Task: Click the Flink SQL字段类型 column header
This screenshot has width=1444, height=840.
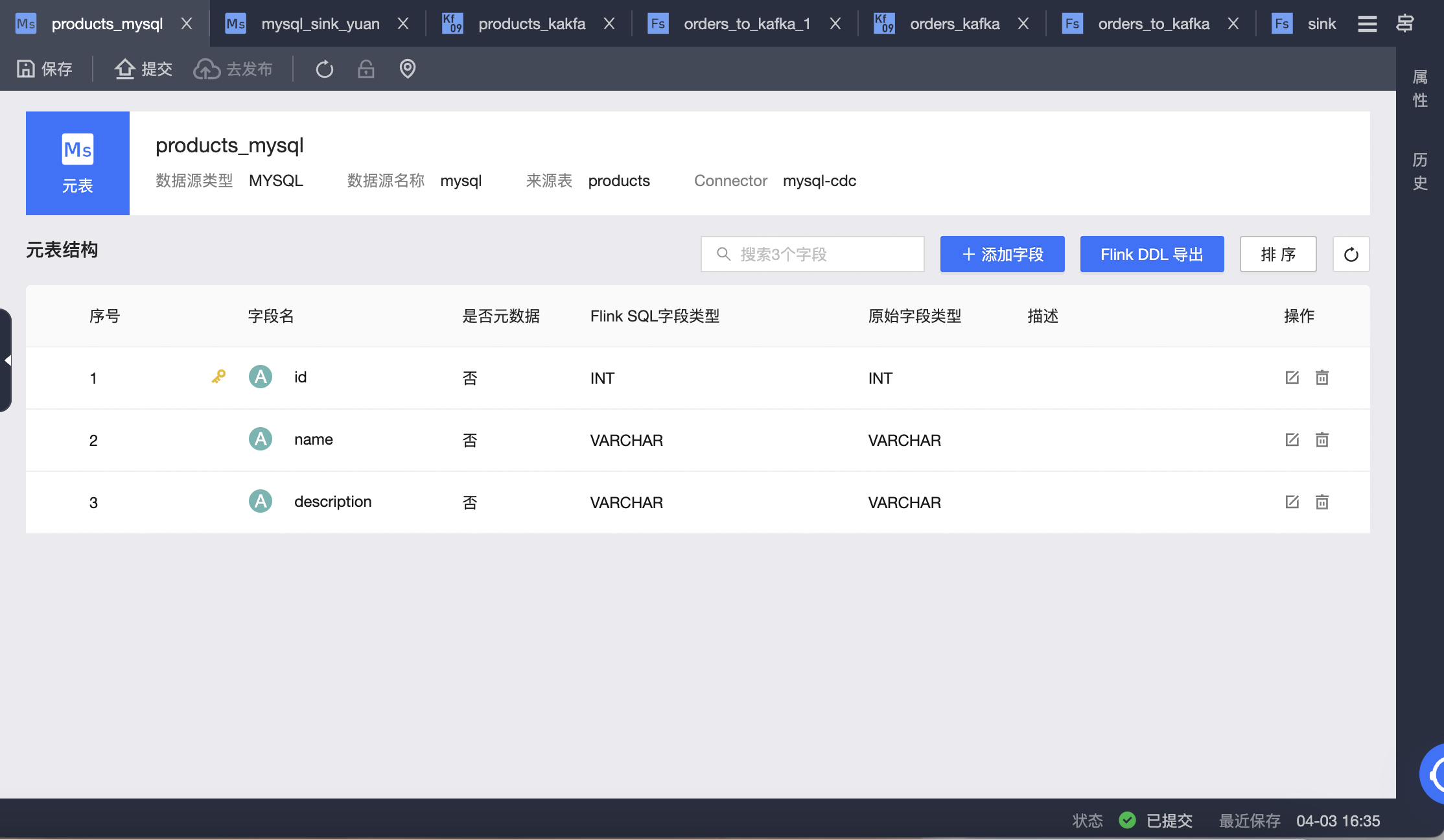Action: tap(655, 316)
